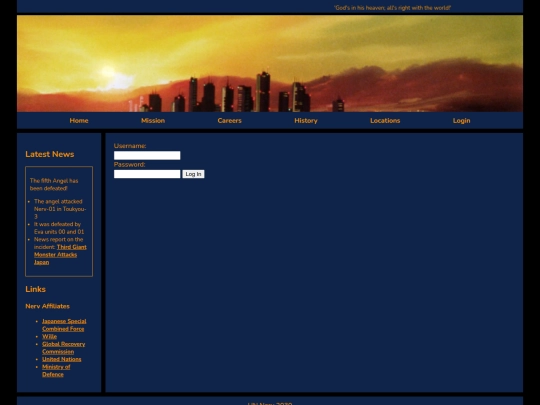Visit the History page

306,121
